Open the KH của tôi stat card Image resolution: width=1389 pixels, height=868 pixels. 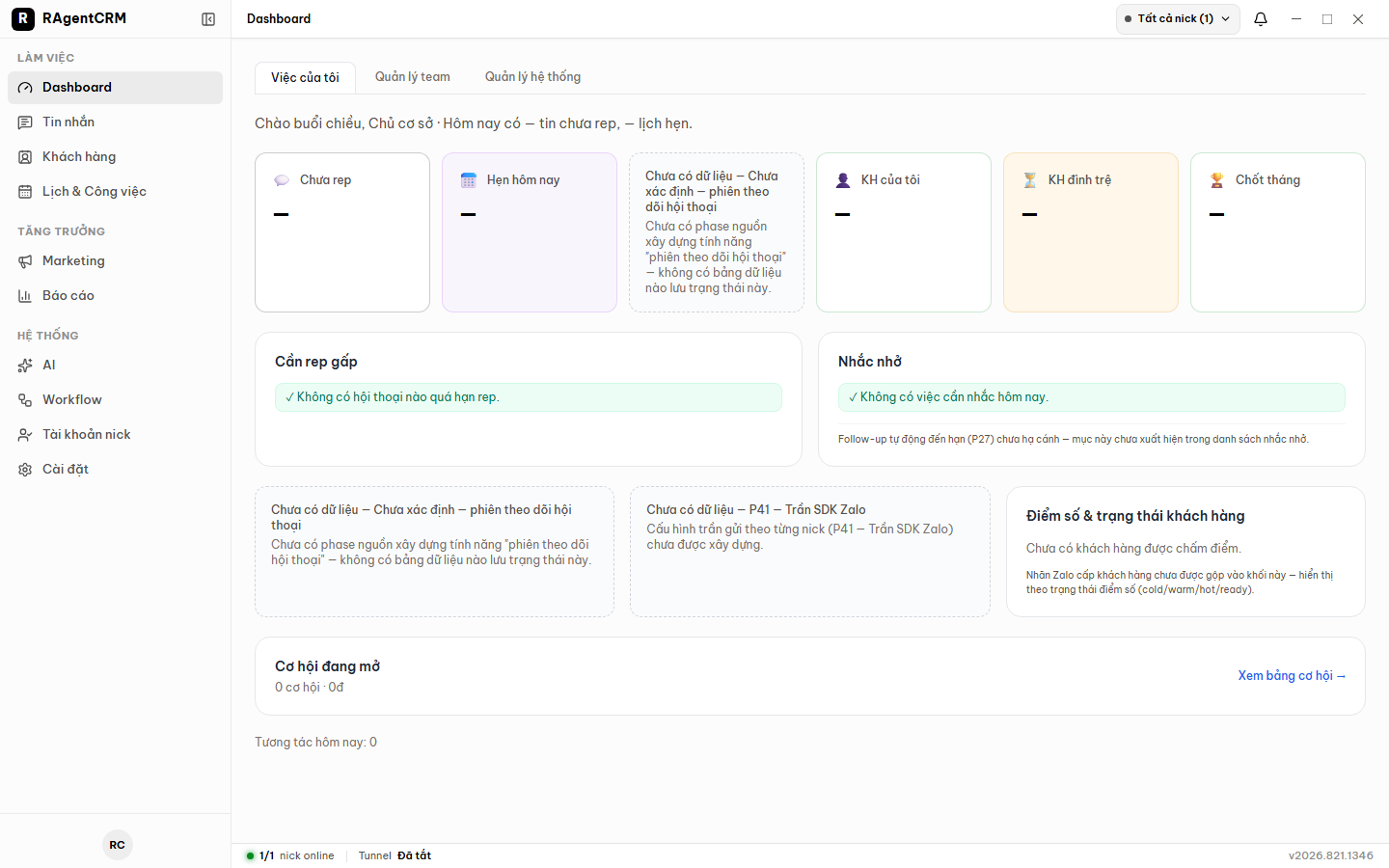tap(904, 232)
